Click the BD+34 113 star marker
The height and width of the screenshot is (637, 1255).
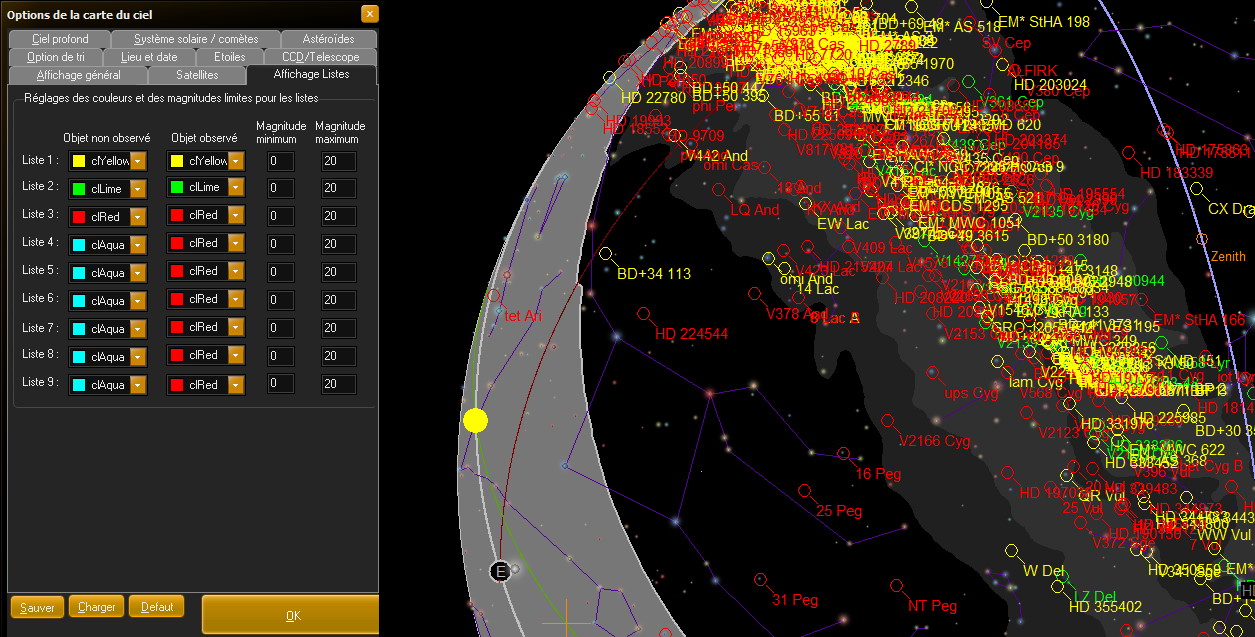(x=605, y=254)
